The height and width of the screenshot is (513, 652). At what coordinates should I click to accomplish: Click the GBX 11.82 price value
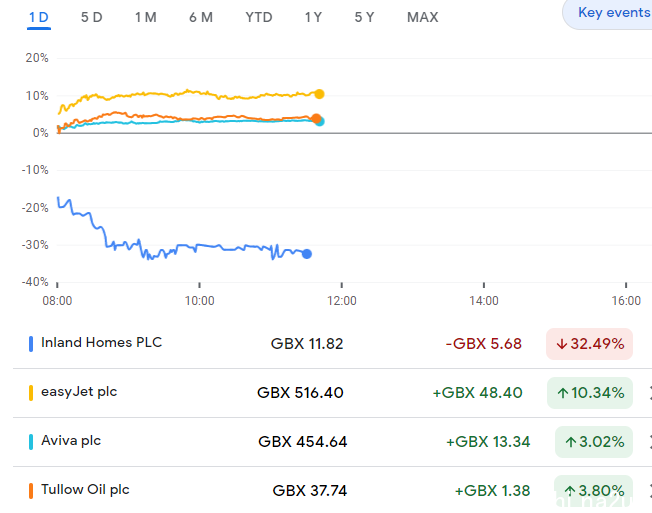pyautogui.click(x=307, y=344)
